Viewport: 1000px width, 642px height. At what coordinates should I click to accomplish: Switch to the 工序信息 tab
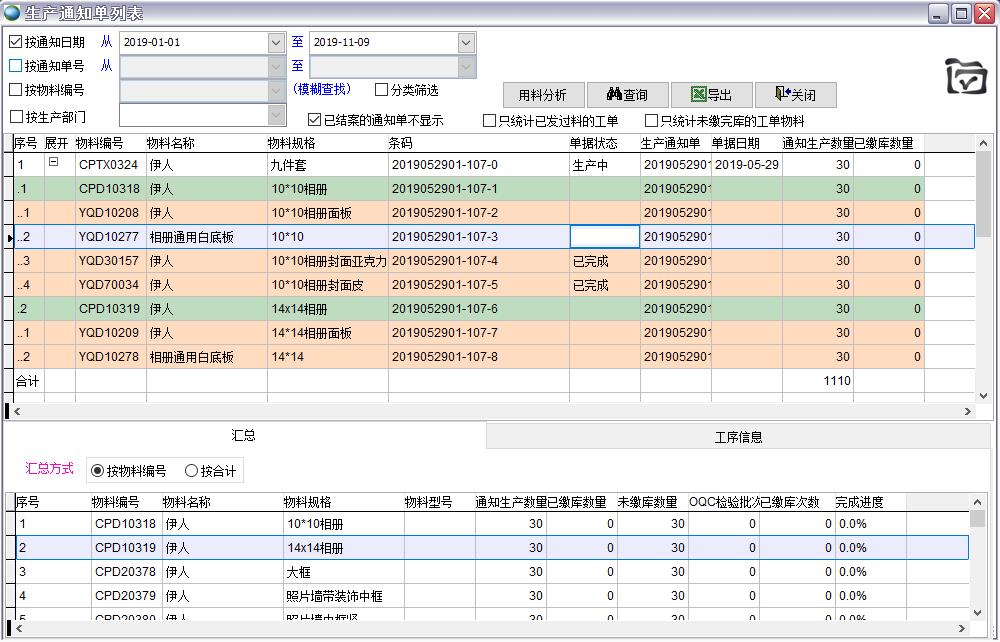(740, 435)
